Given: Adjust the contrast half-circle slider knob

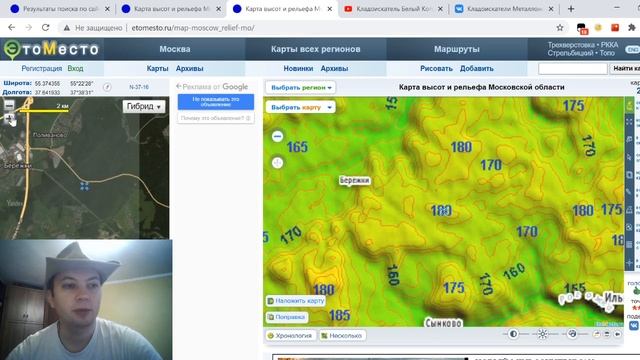Looking at the screenshot, I should point(513,334).
